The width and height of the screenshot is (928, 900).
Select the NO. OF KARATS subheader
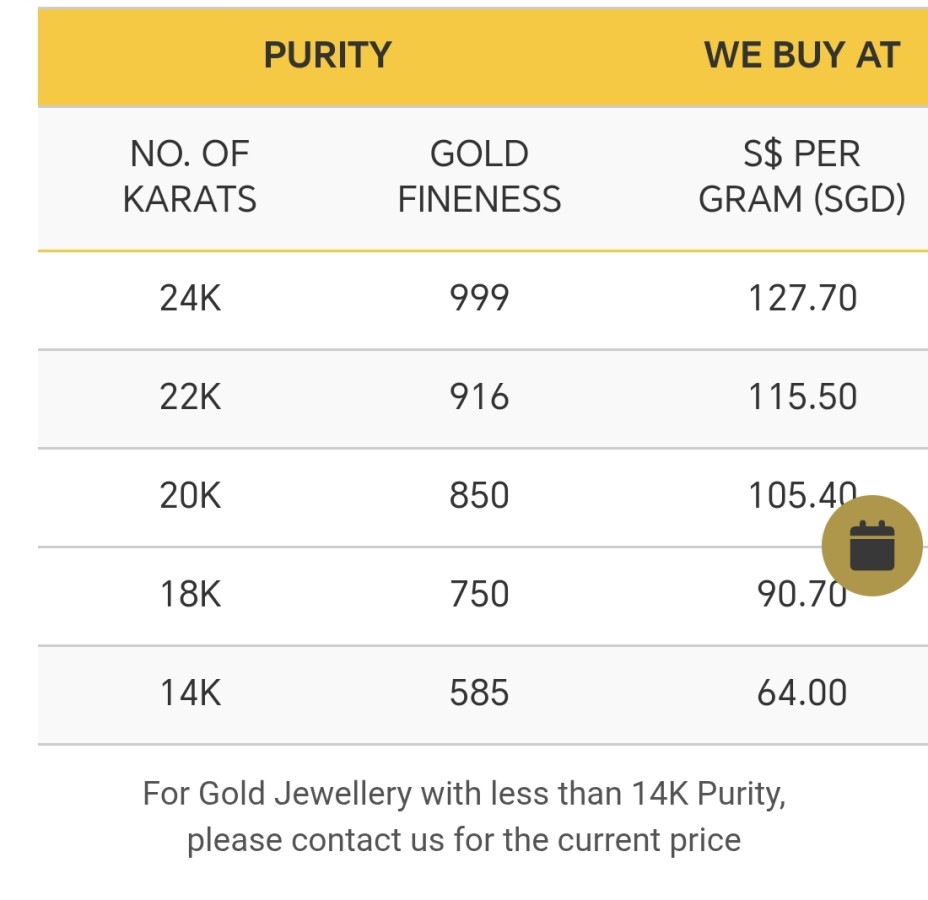click(x=190, y=177)
